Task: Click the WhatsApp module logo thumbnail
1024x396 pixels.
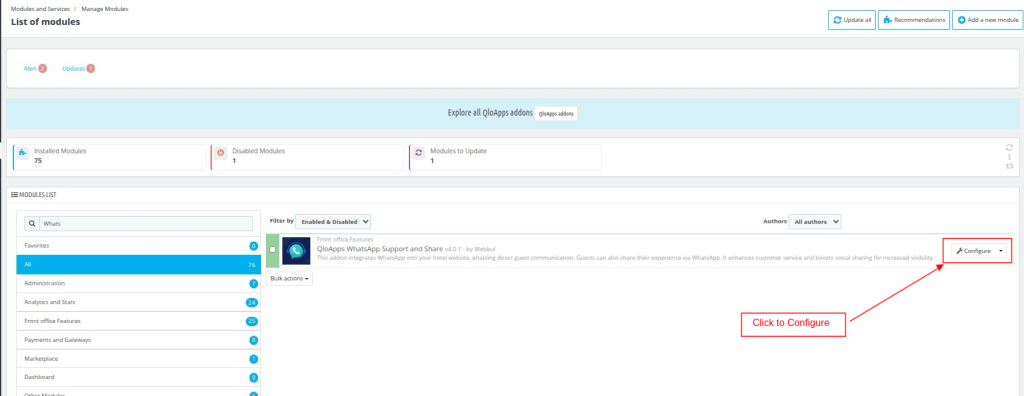Action: click(296, 251)
